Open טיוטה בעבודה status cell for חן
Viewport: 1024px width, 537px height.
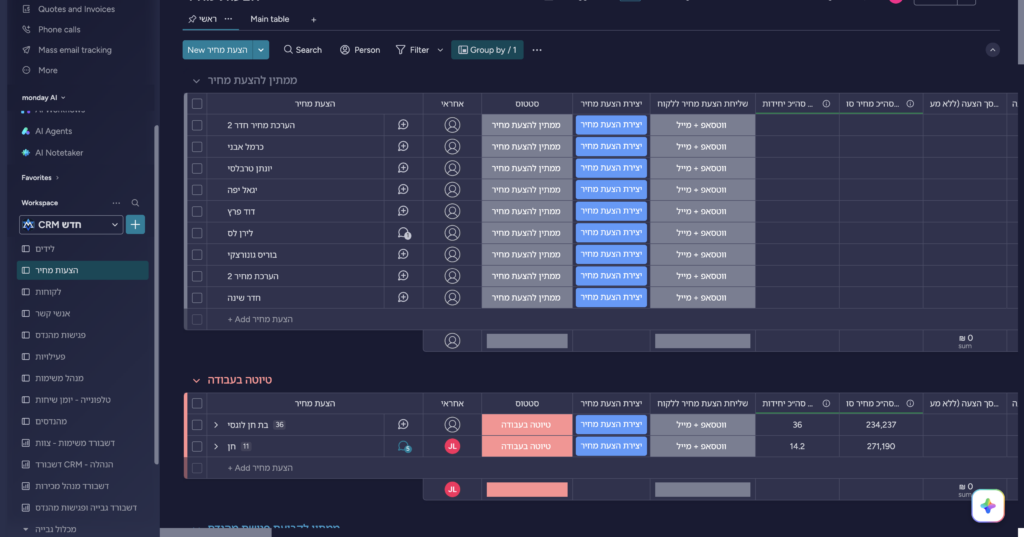point(527,446)
